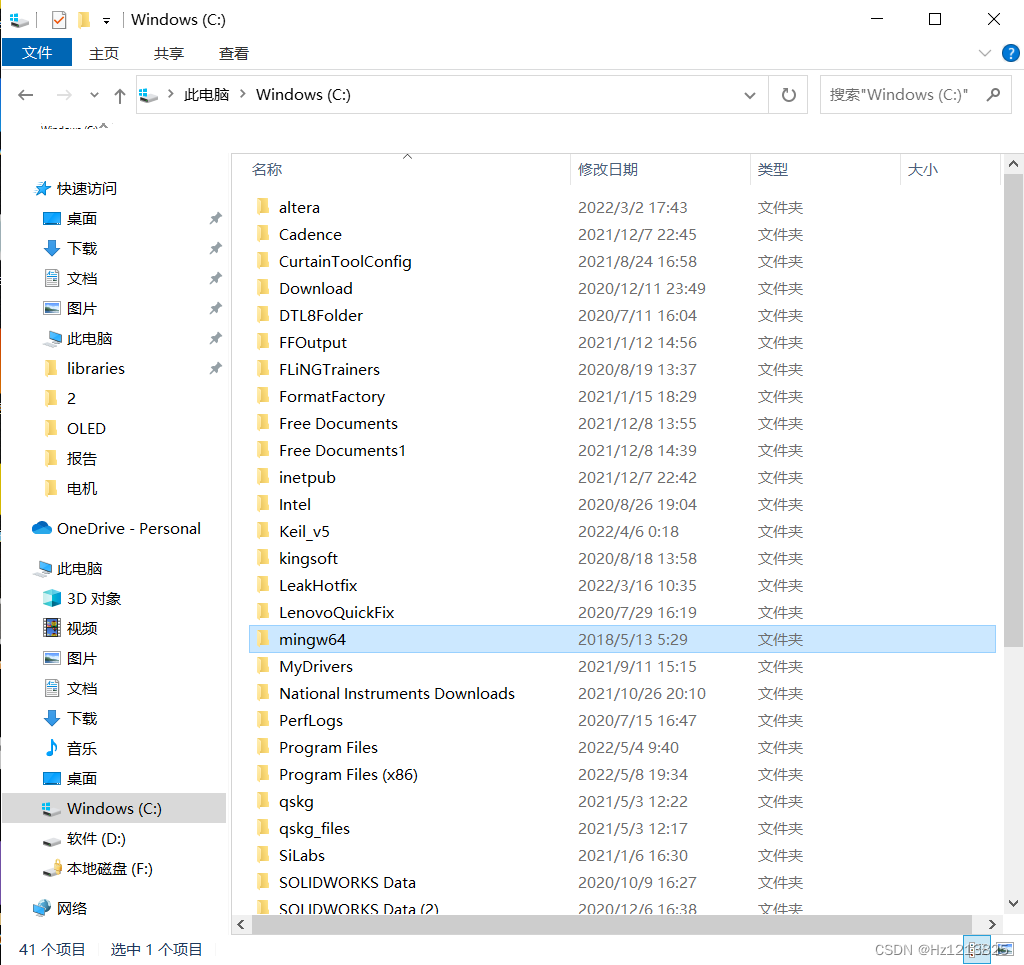Select the FLiNGTrainers folder
The height and width of the screenshot is (965, 1024).
coord(329,370)
